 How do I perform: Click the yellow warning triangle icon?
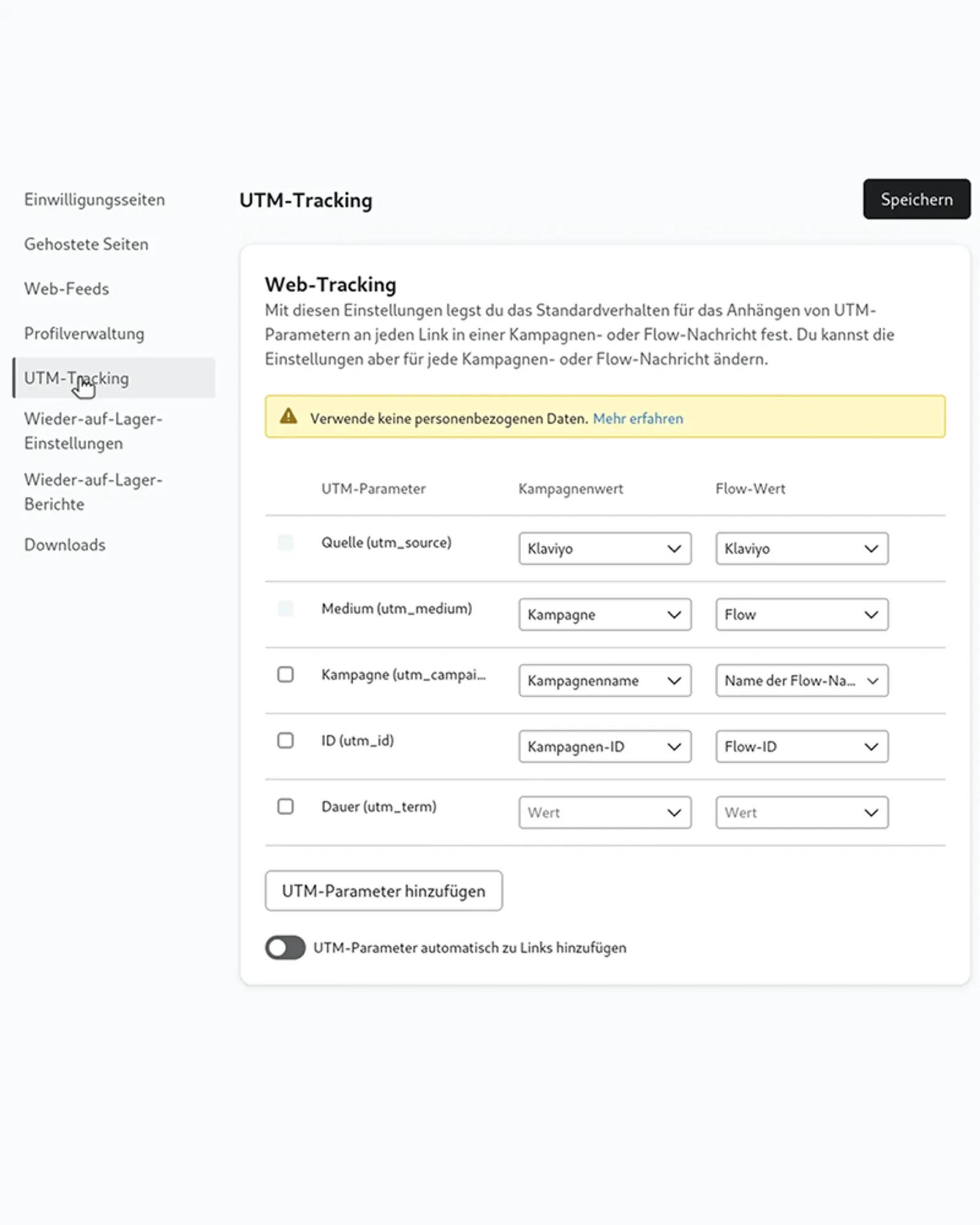(x=288, y=418)
